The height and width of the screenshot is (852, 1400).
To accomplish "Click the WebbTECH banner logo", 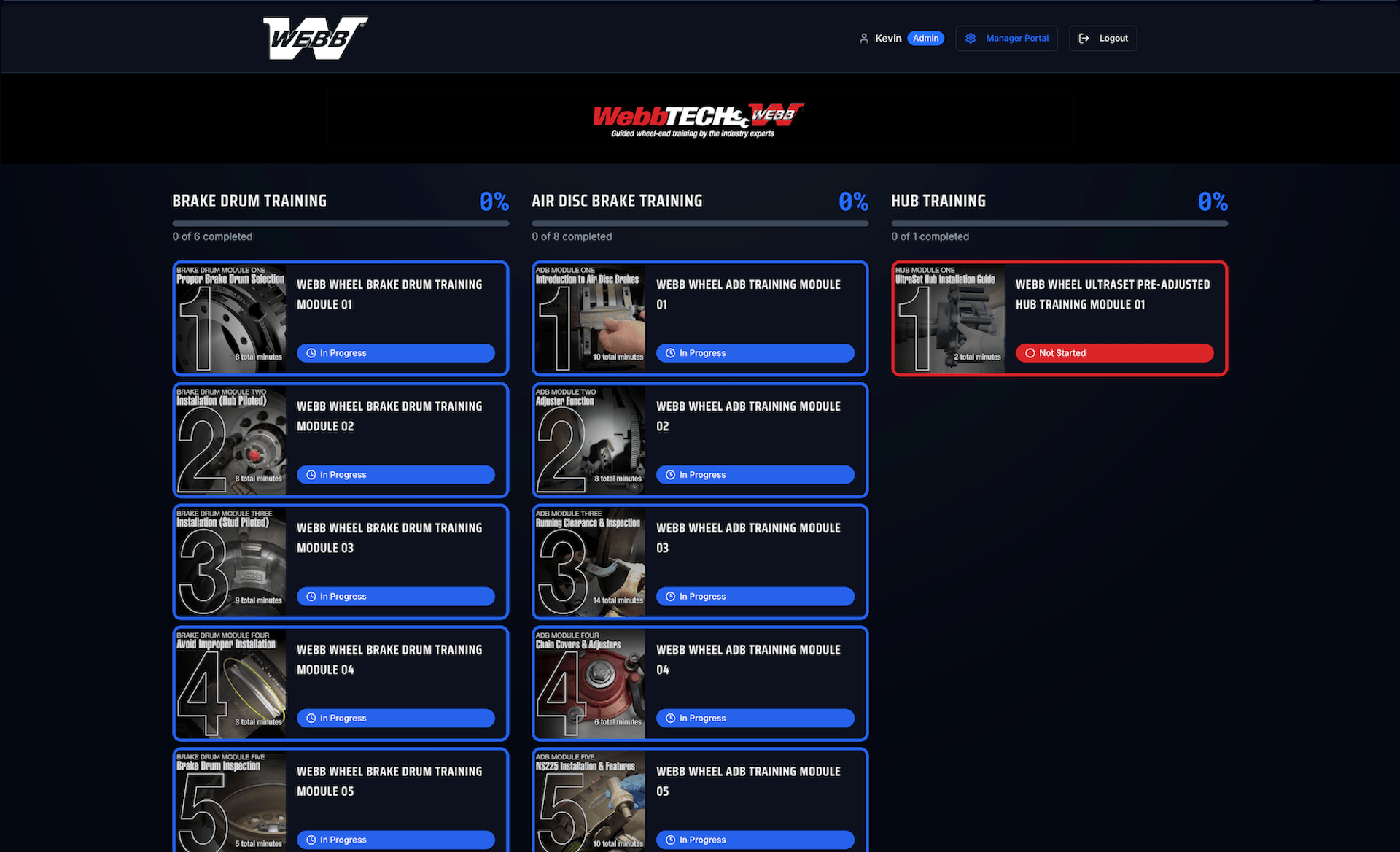I will coord(699,120).
